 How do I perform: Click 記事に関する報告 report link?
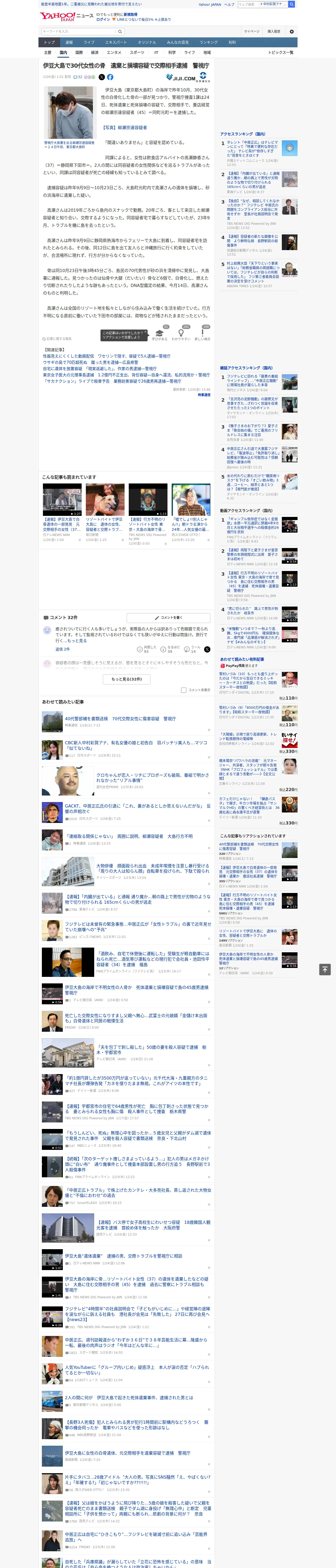click(57, 338)
